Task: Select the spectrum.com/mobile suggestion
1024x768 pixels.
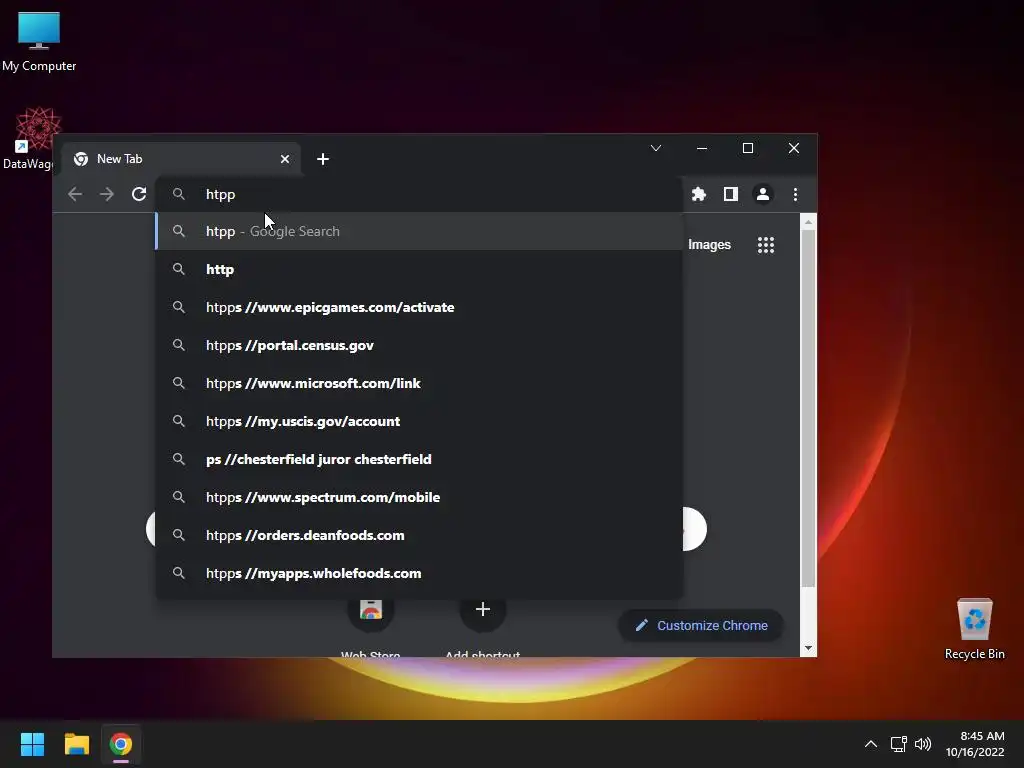Action: click(x=419, y=497)
